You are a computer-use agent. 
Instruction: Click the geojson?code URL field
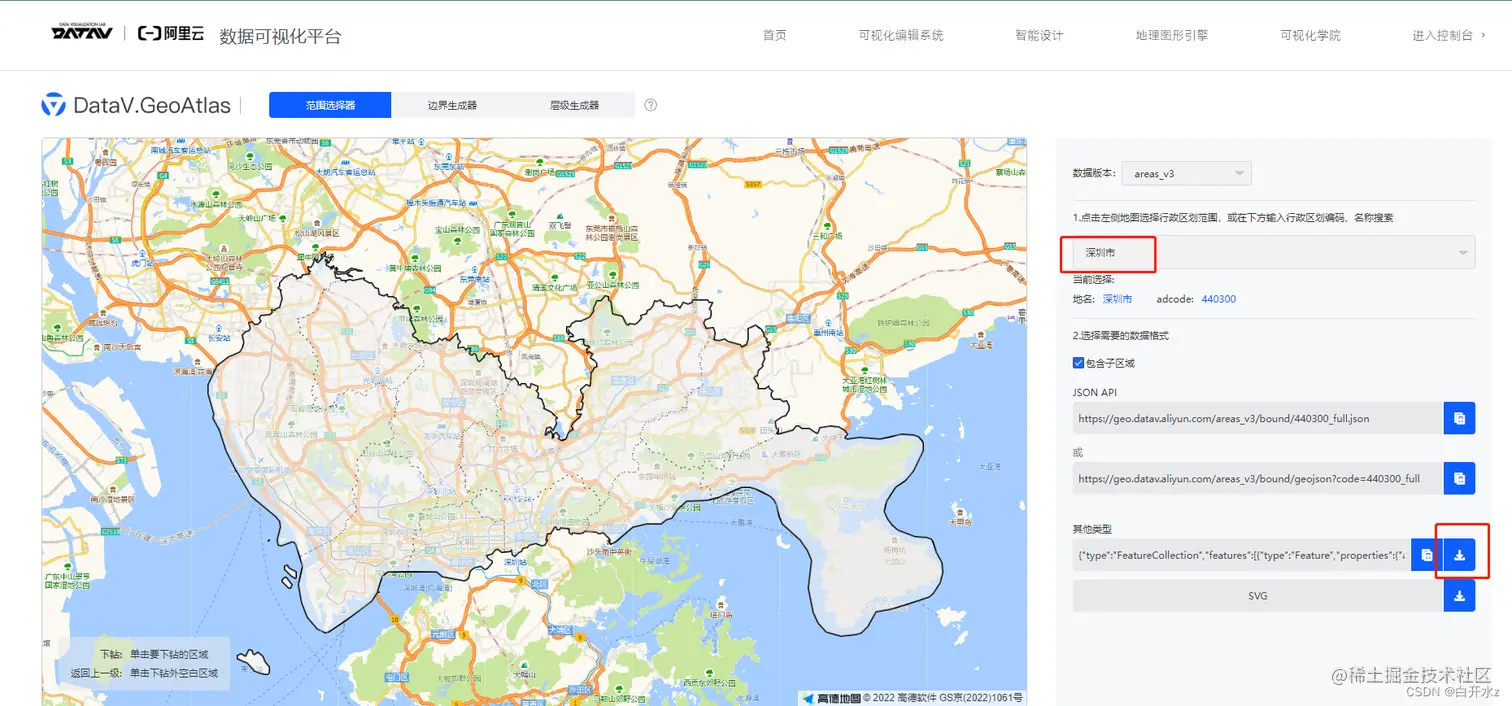pyautogui.click(x=1257, y=479)
